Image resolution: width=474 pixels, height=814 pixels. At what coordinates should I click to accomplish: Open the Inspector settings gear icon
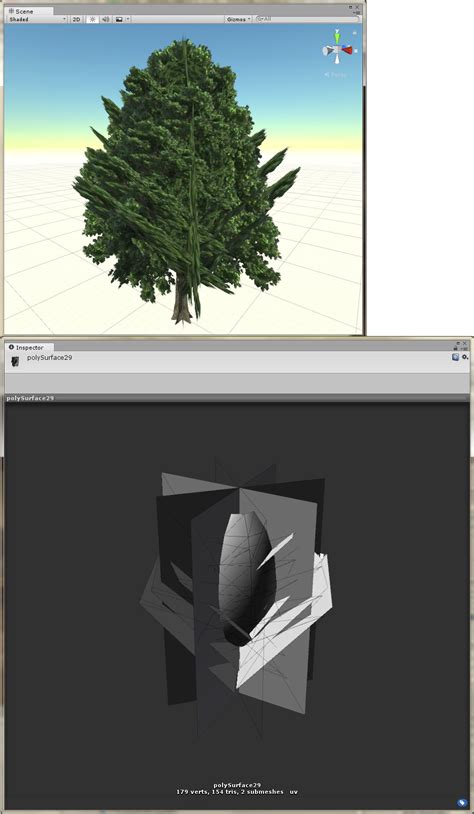tap(465, 357)
